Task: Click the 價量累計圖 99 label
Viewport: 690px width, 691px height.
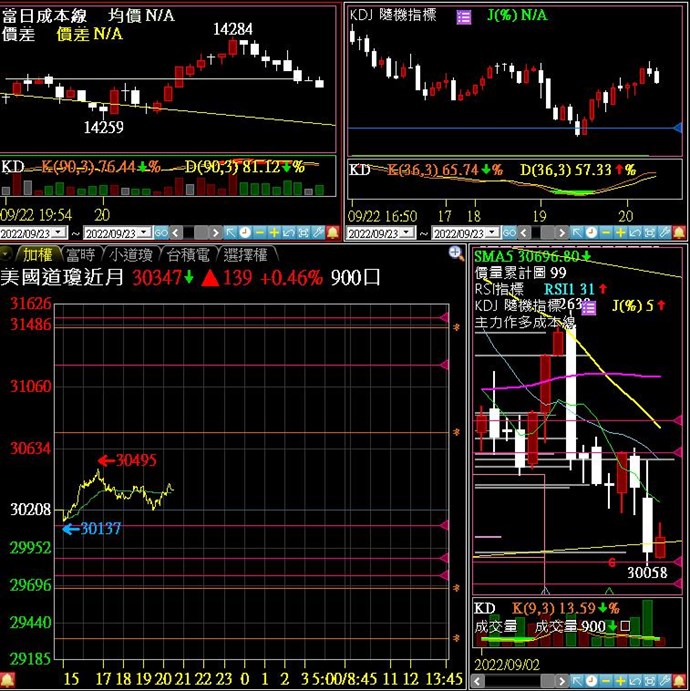Action: click(x=520, y=273)
